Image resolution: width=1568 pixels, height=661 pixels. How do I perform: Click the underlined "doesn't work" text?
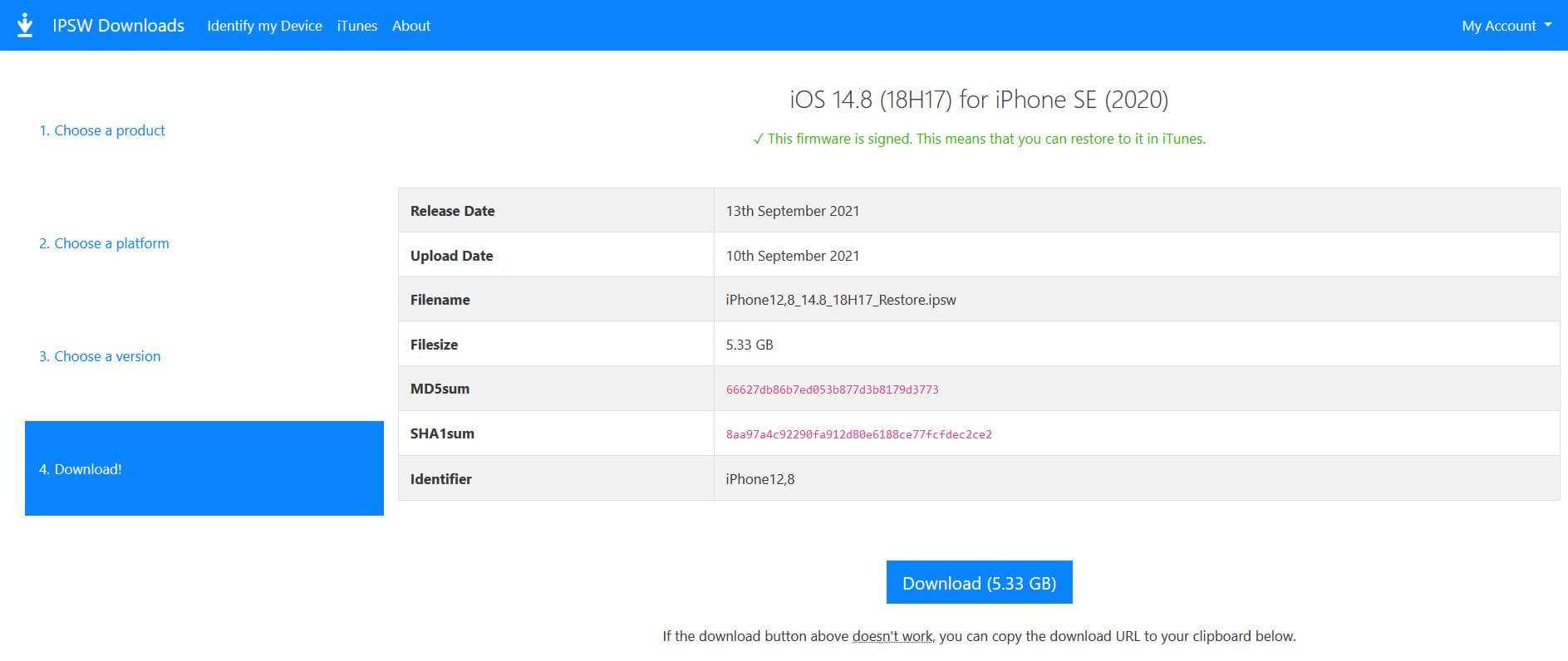(x=892, y=636)
